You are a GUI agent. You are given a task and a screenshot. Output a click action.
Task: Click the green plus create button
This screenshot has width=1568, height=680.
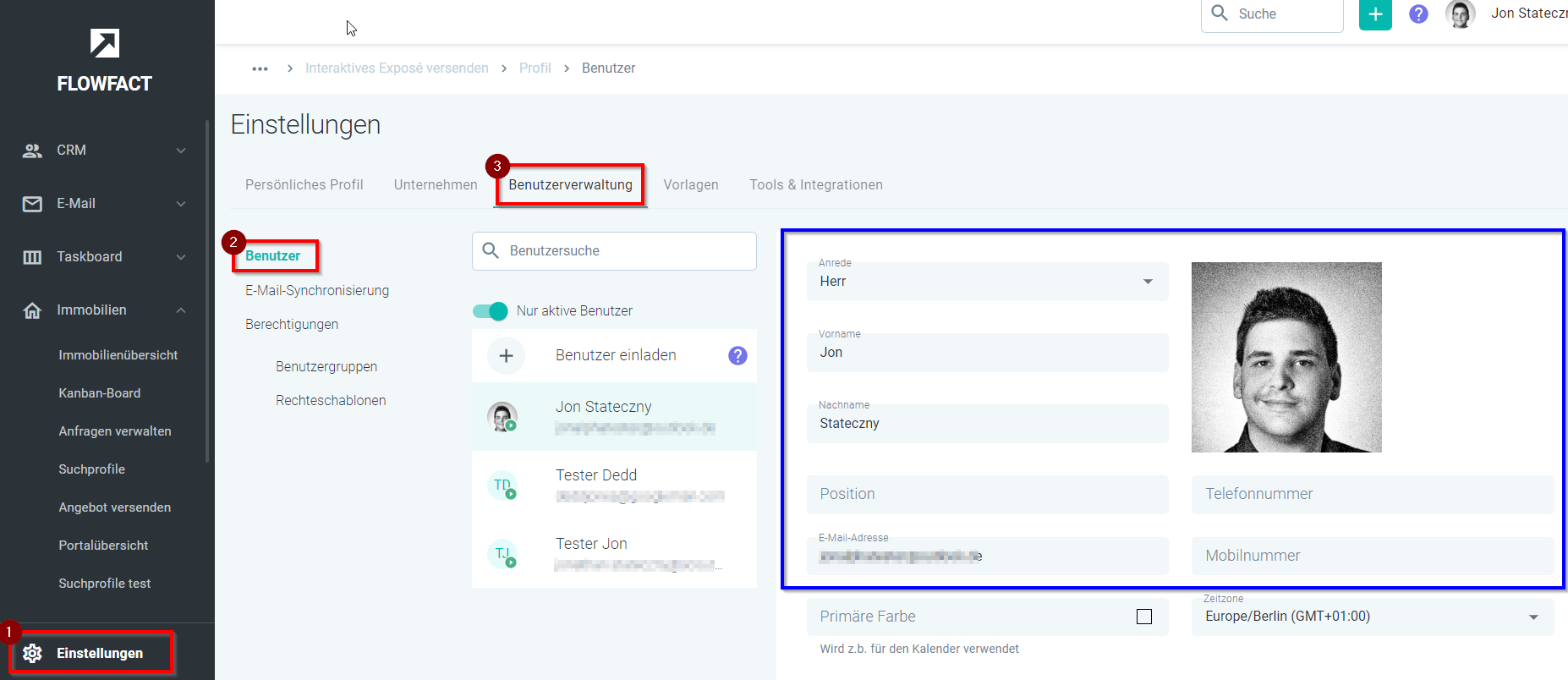pyautogui.click(x=1375, y=14)
